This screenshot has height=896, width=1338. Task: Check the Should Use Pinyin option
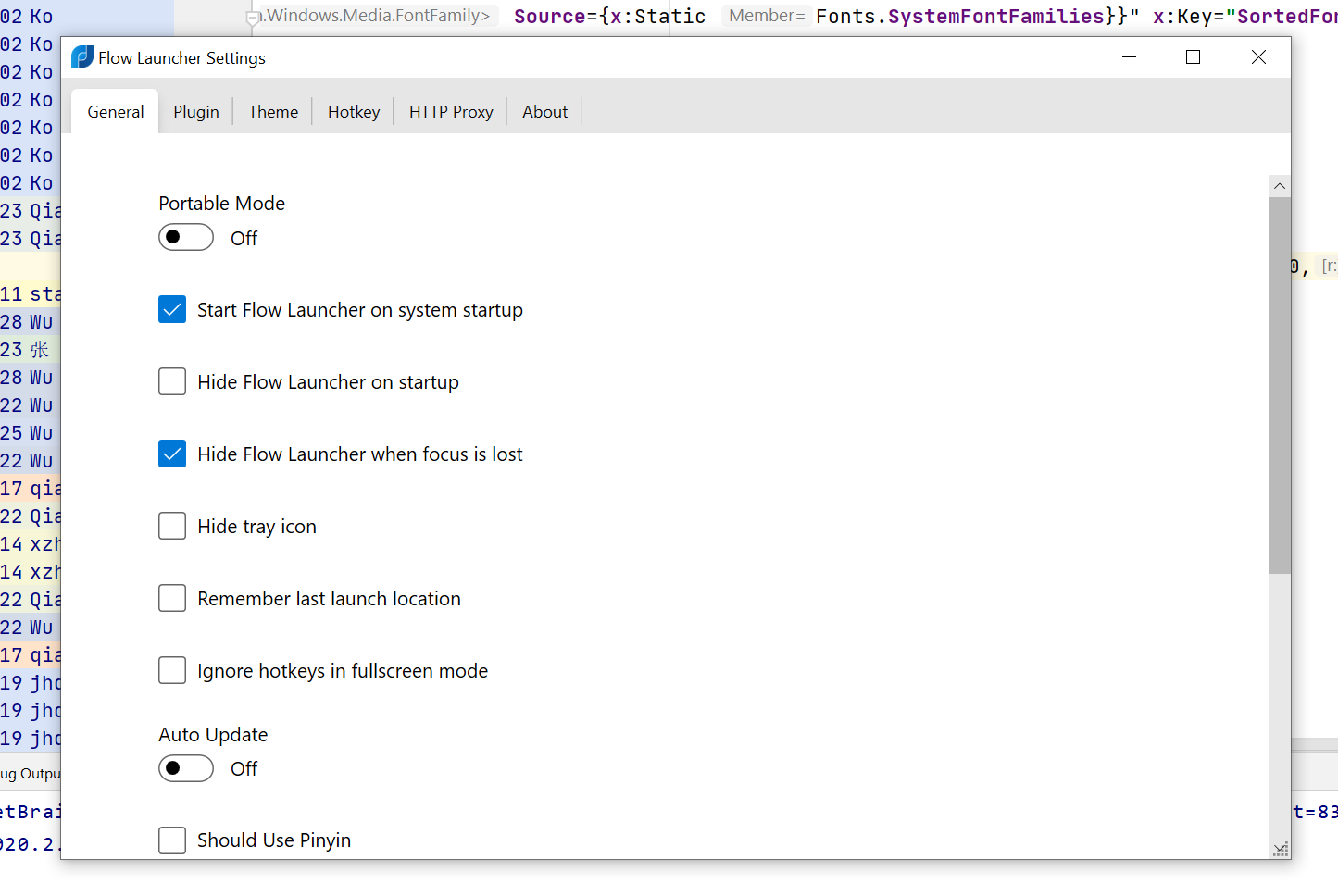pyautogui.click(x=172, y=840)
